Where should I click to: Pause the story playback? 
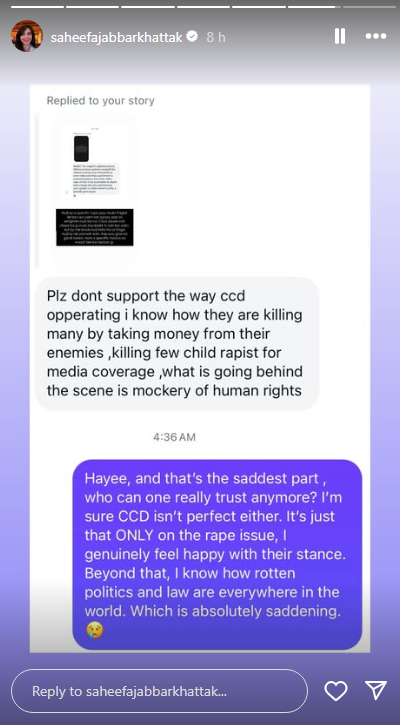point(340,36)
